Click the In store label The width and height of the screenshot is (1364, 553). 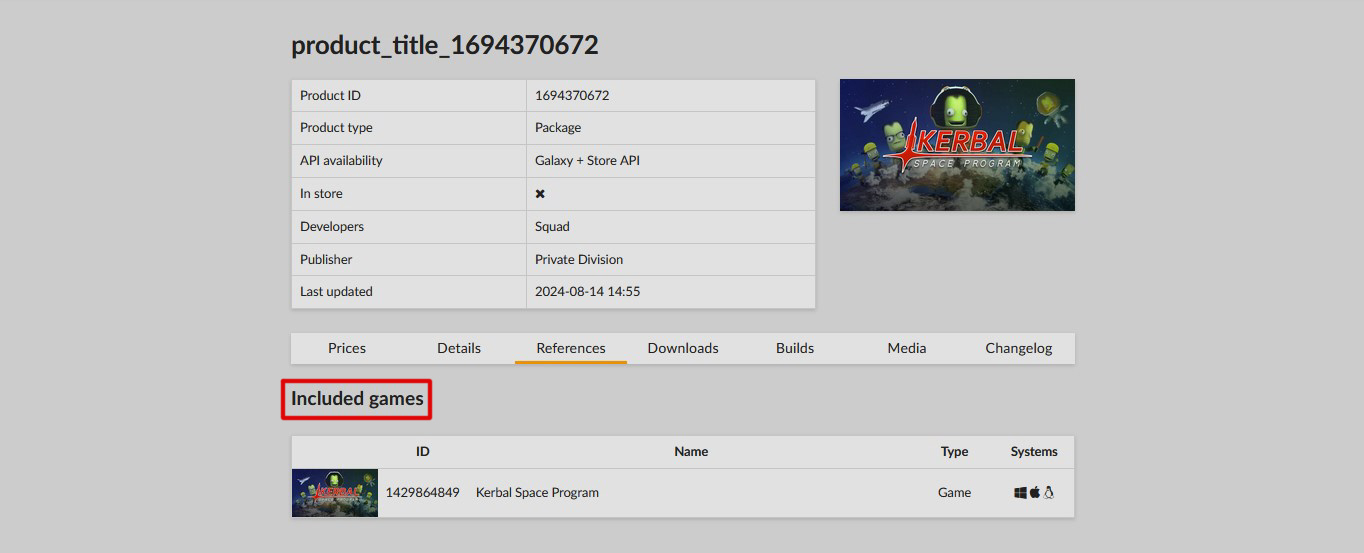point(321,194)
